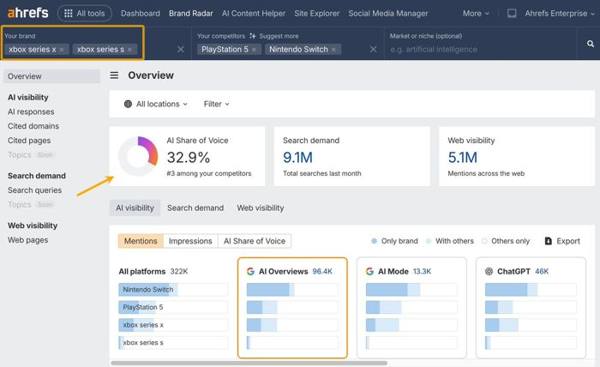
Task: Open Social Media Manager
Action: [x=388, y=13]
